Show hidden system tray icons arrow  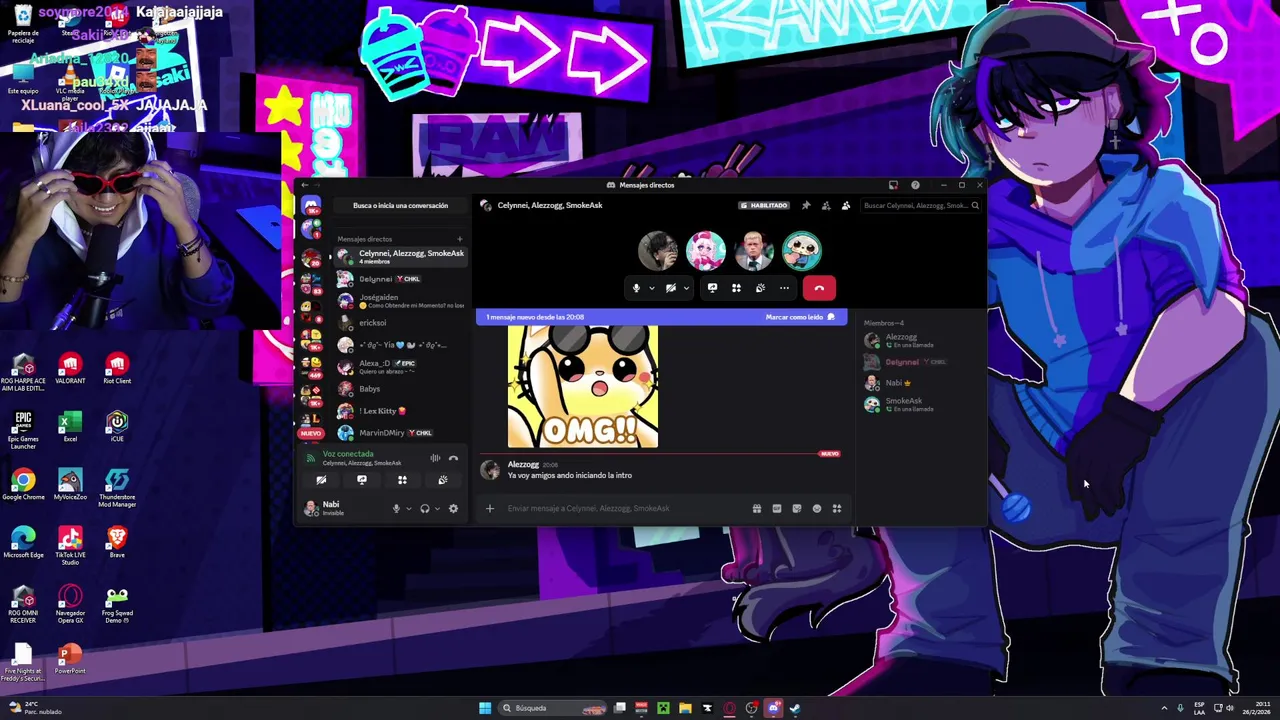pyautogui.click(x=1164, y=708)
